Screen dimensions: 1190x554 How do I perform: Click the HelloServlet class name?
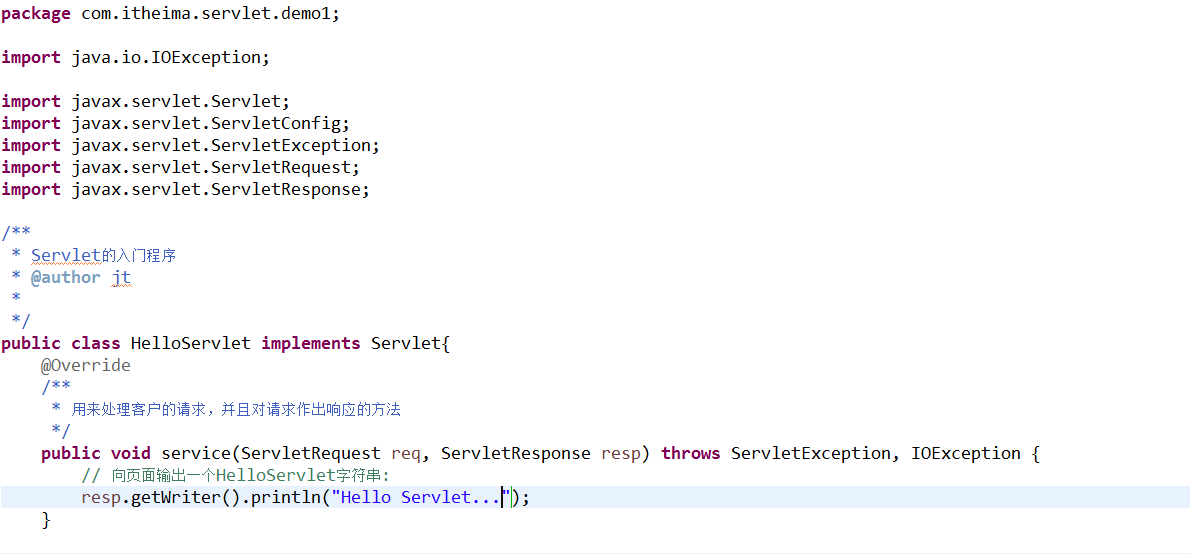click(x=191, y=344)
